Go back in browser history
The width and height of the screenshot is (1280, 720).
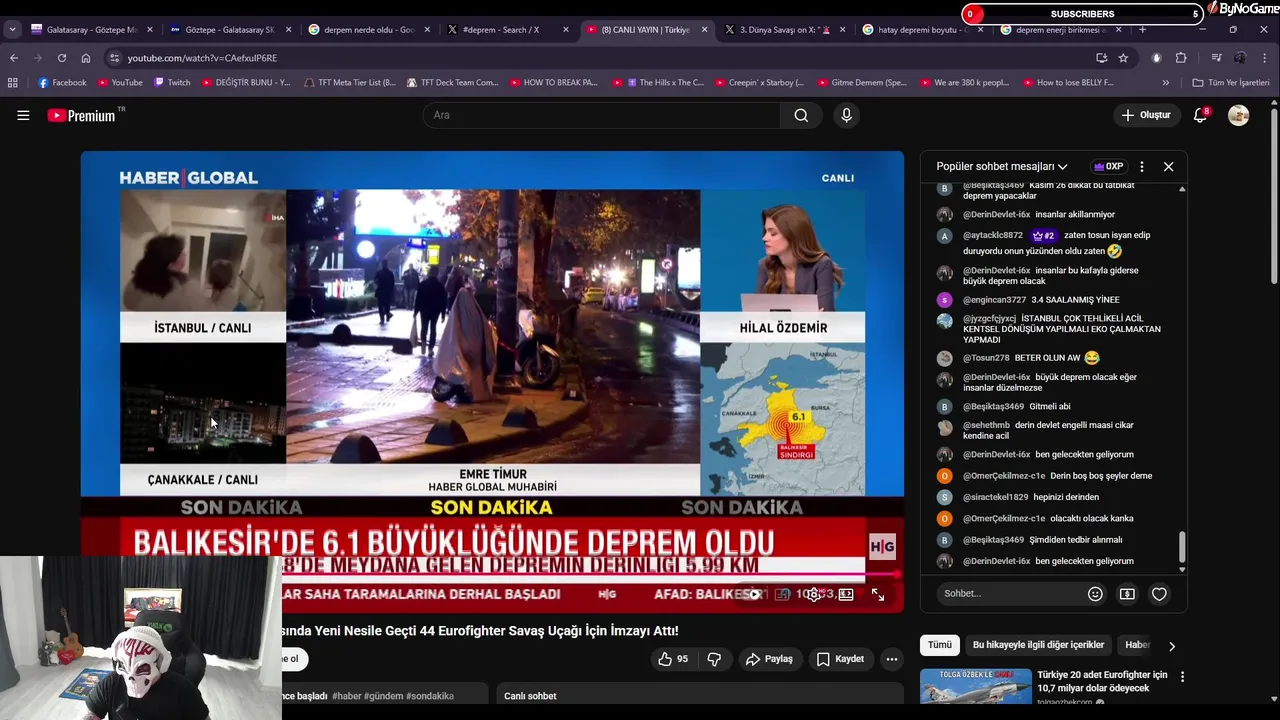pyautogui.click(x=14, y=58)
